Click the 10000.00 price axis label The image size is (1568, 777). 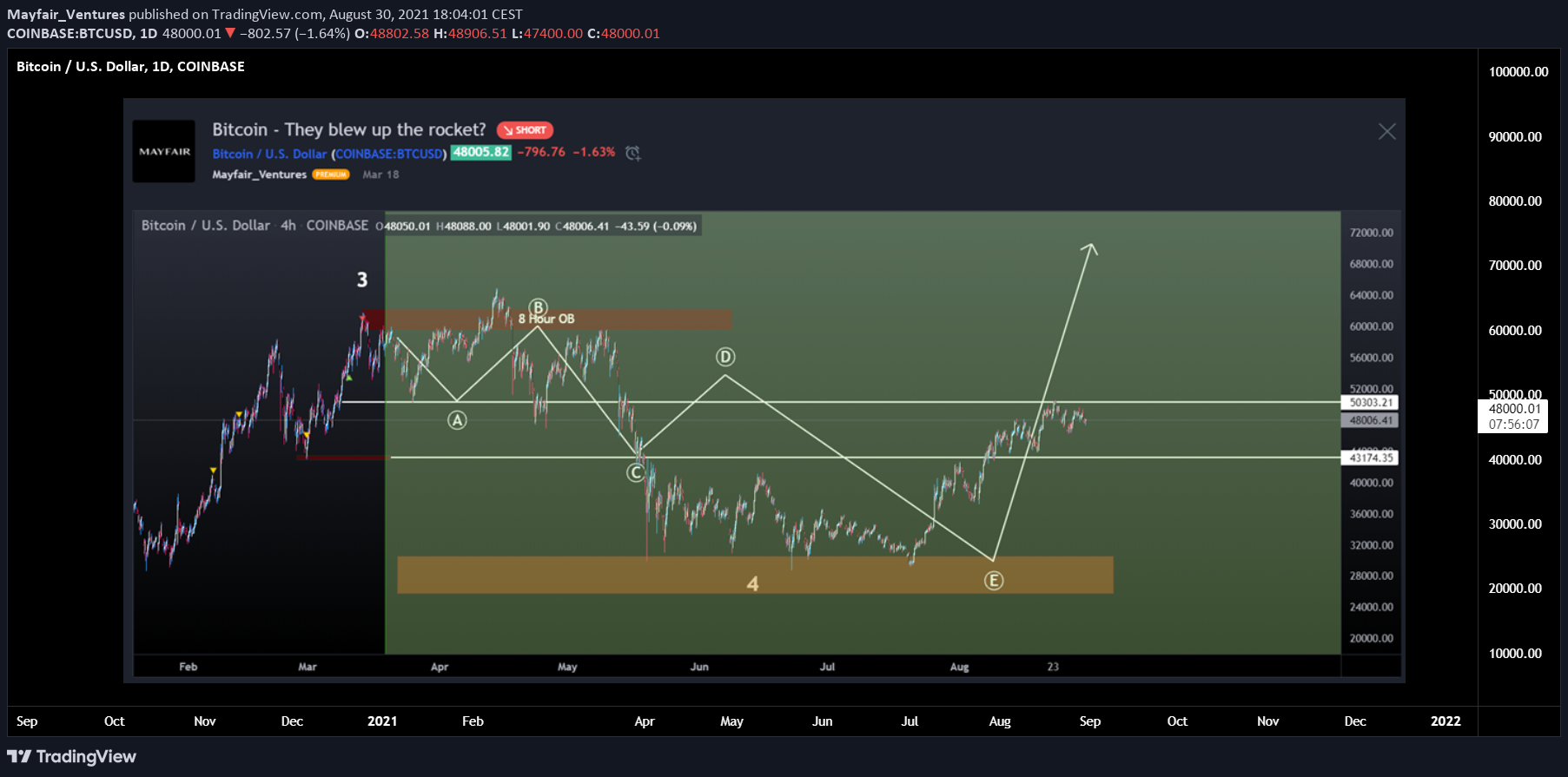tap(1515, 654)
